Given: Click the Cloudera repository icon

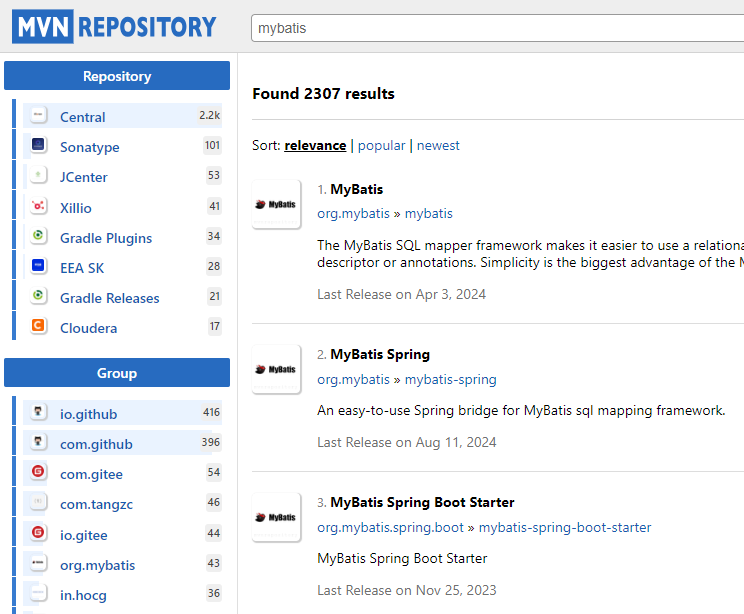Looking at the screenshot, I should tap(38, 326).
